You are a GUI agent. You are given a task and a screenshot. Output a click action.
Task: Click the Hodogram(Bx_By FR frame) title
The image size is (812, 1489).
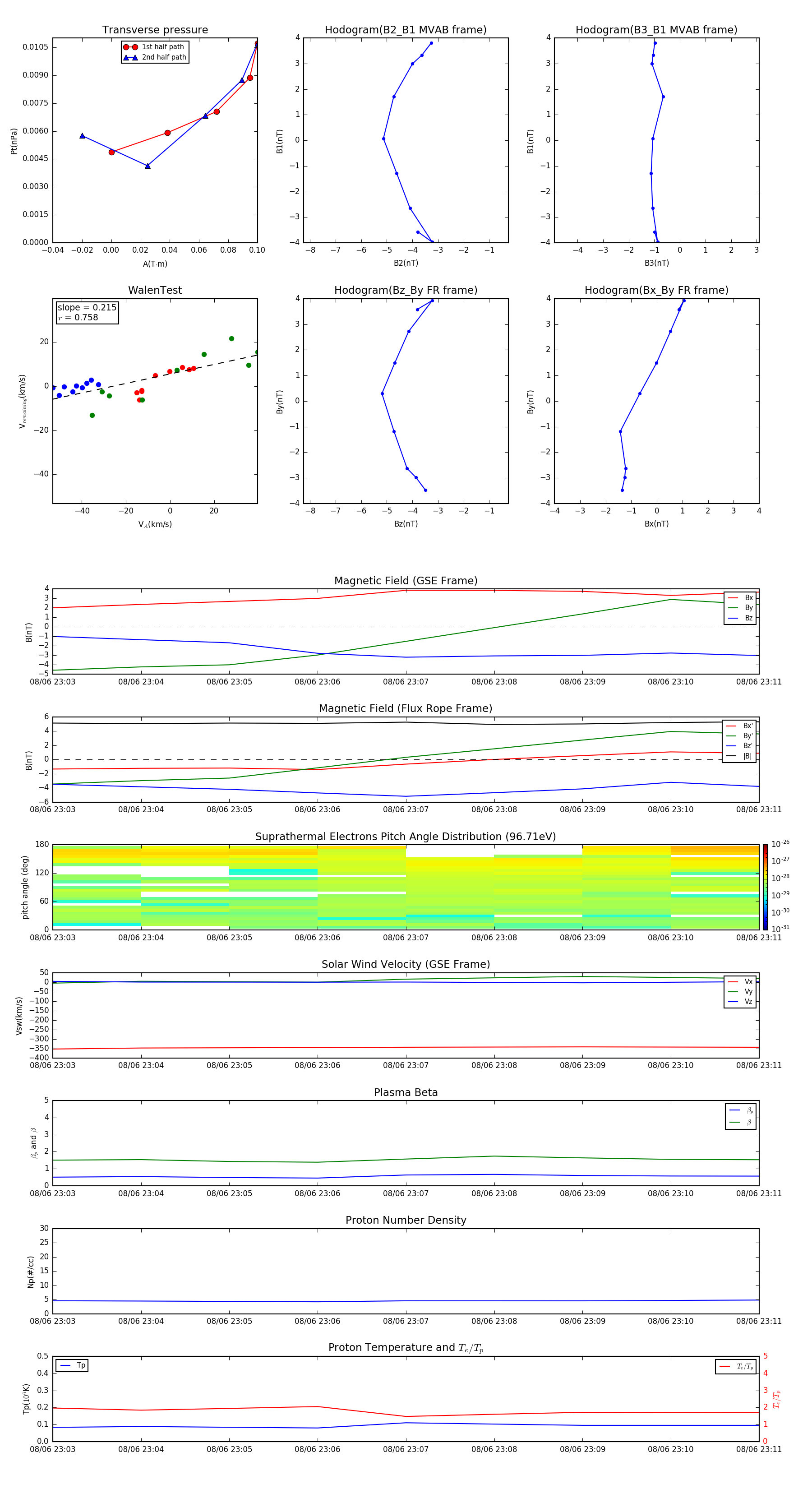(x=656, y=290)
